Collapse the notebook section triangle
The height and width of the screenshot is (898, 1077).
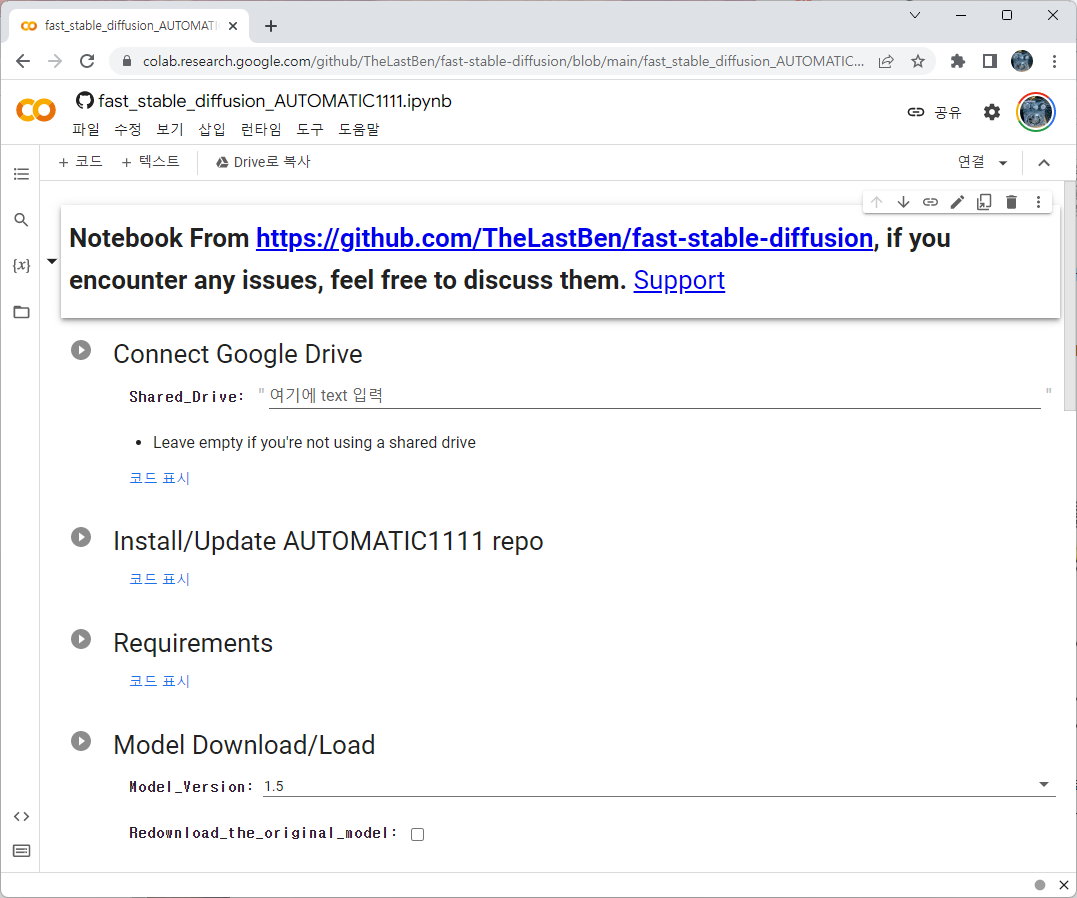click(52, 261)
